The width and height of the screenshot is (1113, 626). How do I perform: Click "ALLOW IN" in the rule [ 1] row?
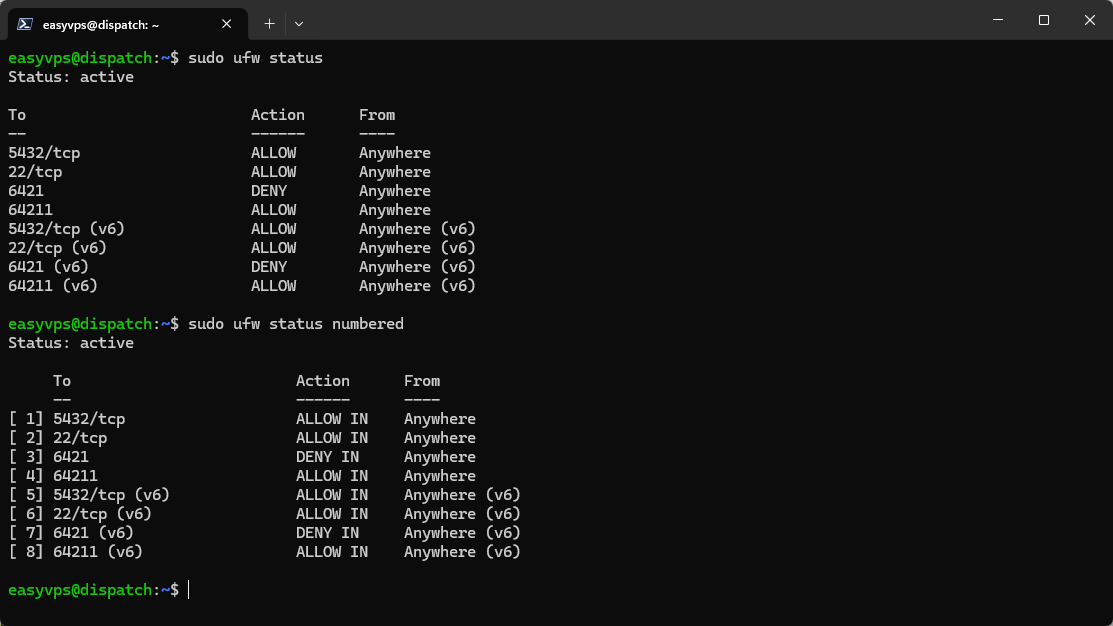click(x=332, y=419)
